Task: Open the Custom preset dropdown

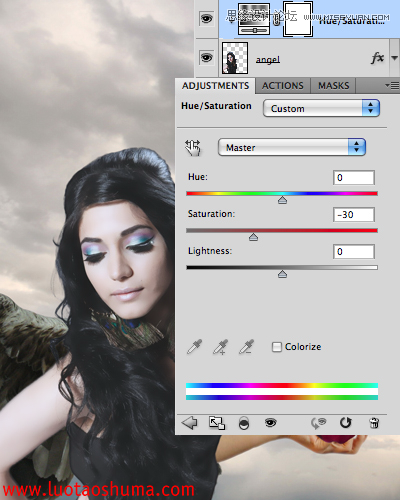Action: [321, 108]
